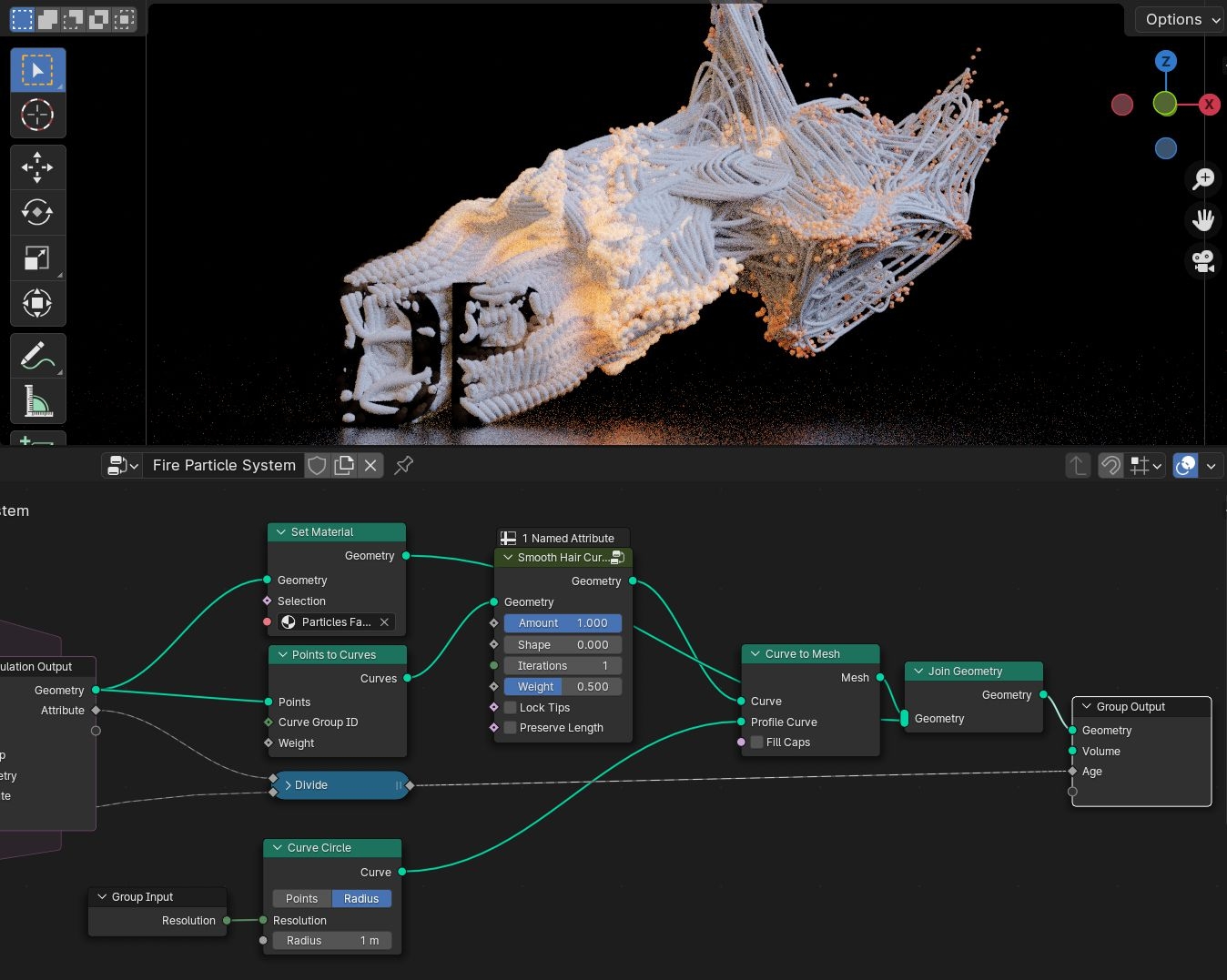The image size is (1227, 980).
Task: Open the Options dropdown in the viewport
Action: [x=1177, y=19]
